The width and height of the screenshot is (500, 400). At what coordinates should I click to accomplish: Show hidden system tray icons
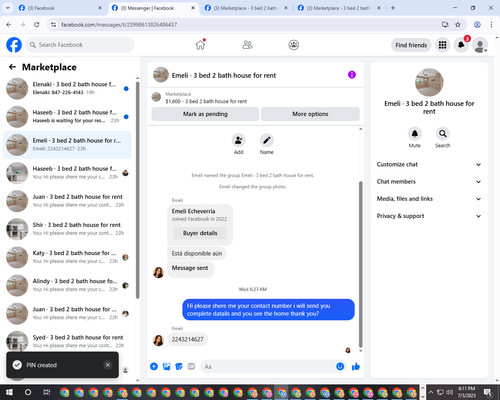pyautogui.click(x=430, y=392)
